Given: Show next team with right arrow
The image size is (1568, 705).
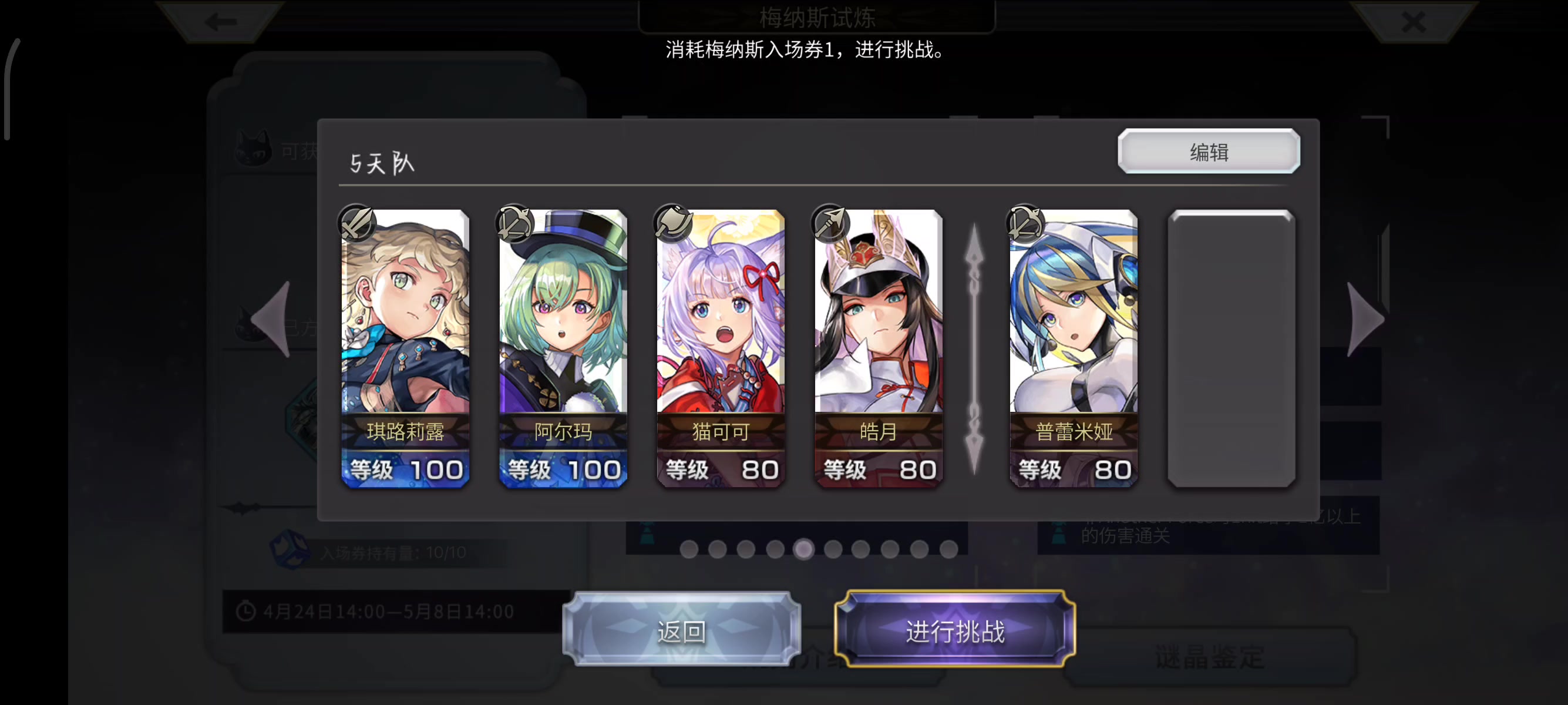Looking at the screenshot, I should point(1365,319).
